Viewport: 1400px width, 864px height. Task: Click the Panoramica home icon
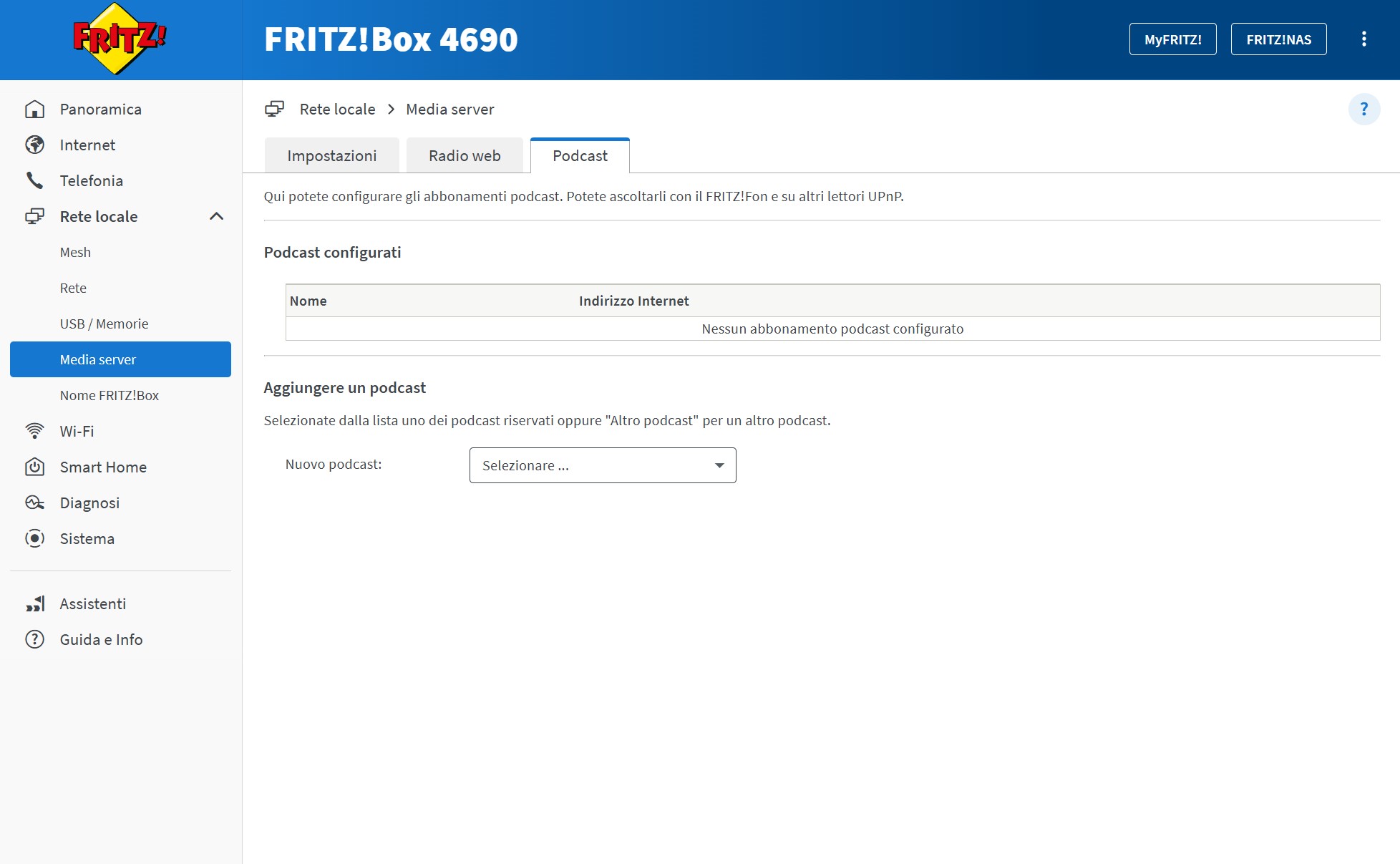point(34,109)
